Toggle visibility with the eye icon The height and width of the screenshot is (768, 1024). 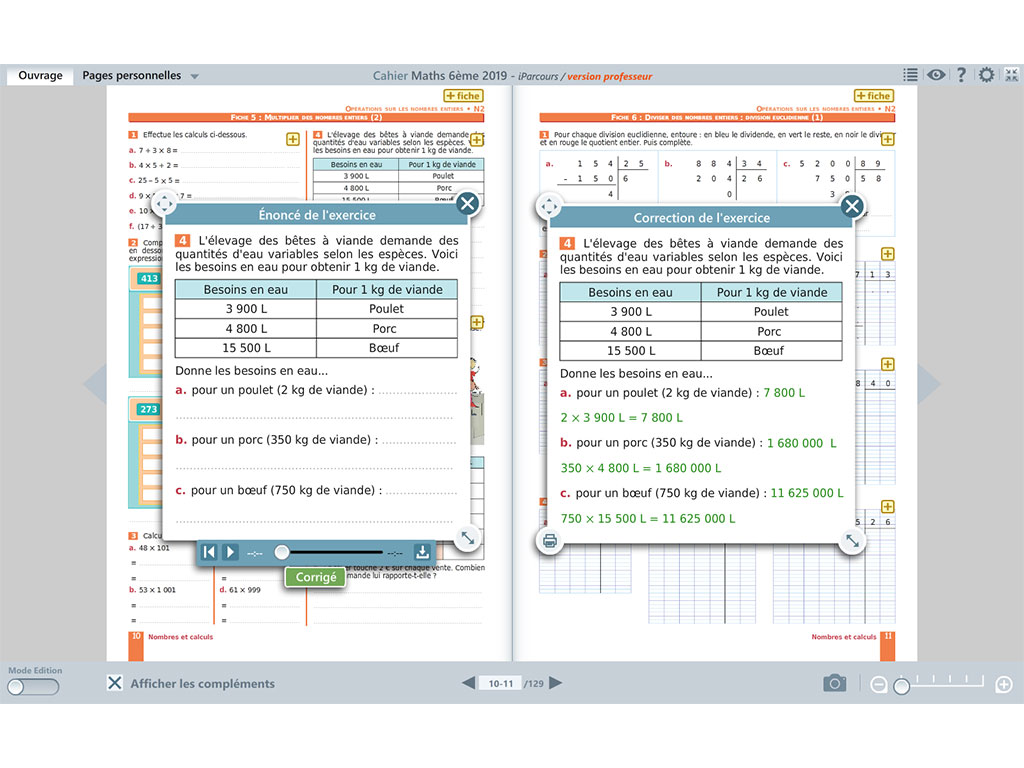(x=936, y=75)
